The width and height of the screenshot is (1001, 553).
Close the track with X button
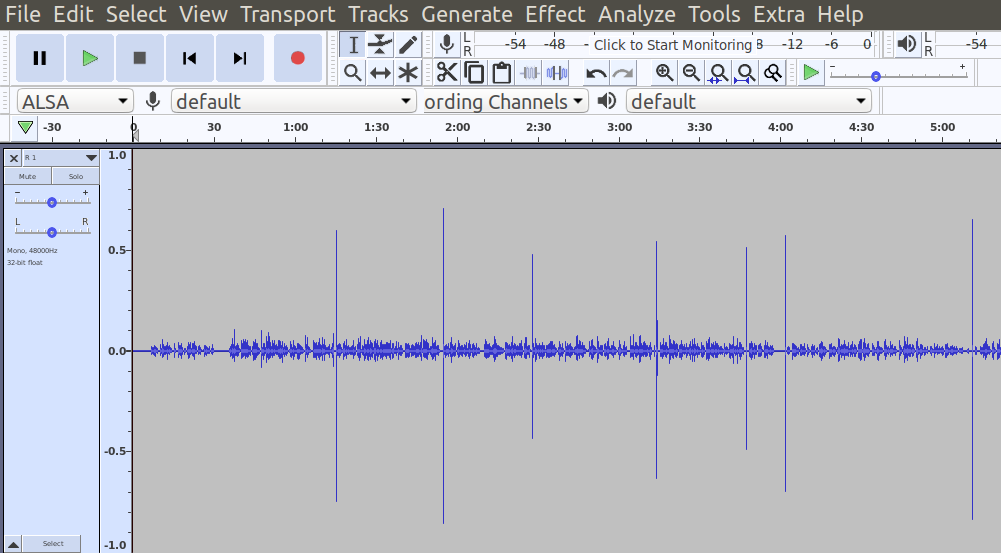(x=13, y=158)
